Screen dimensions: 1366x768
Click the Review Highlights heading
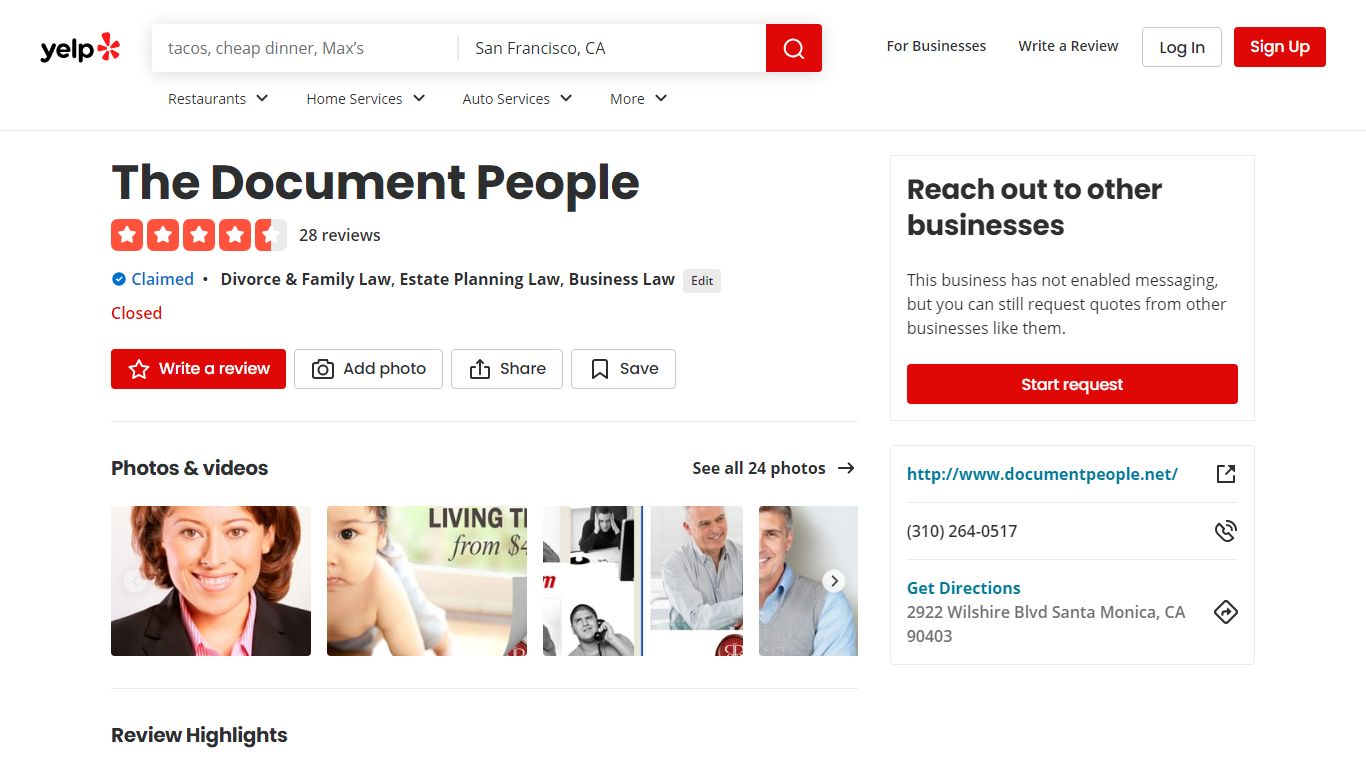[199, 735]
